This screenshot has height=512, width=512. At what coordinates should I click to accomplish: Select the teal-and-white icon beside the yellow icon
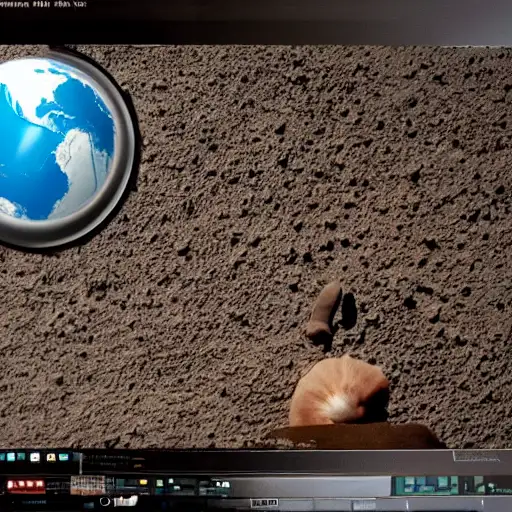pyautogui.click(x=64, y=457)
